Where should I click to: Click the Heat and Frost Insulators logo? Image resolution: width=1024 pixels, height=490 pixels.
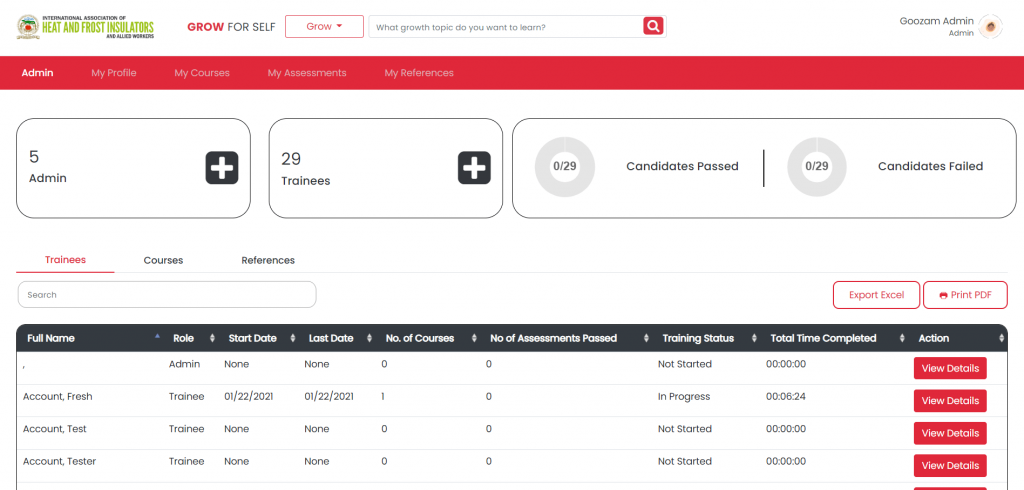[86, 27]
